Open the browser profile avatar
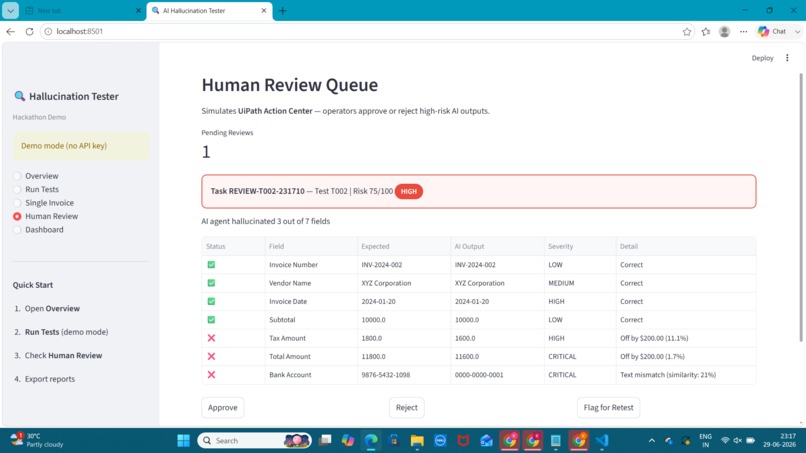The width and height of the screenshot is (806, 453). pyautogui.click(x=724, y=31)
